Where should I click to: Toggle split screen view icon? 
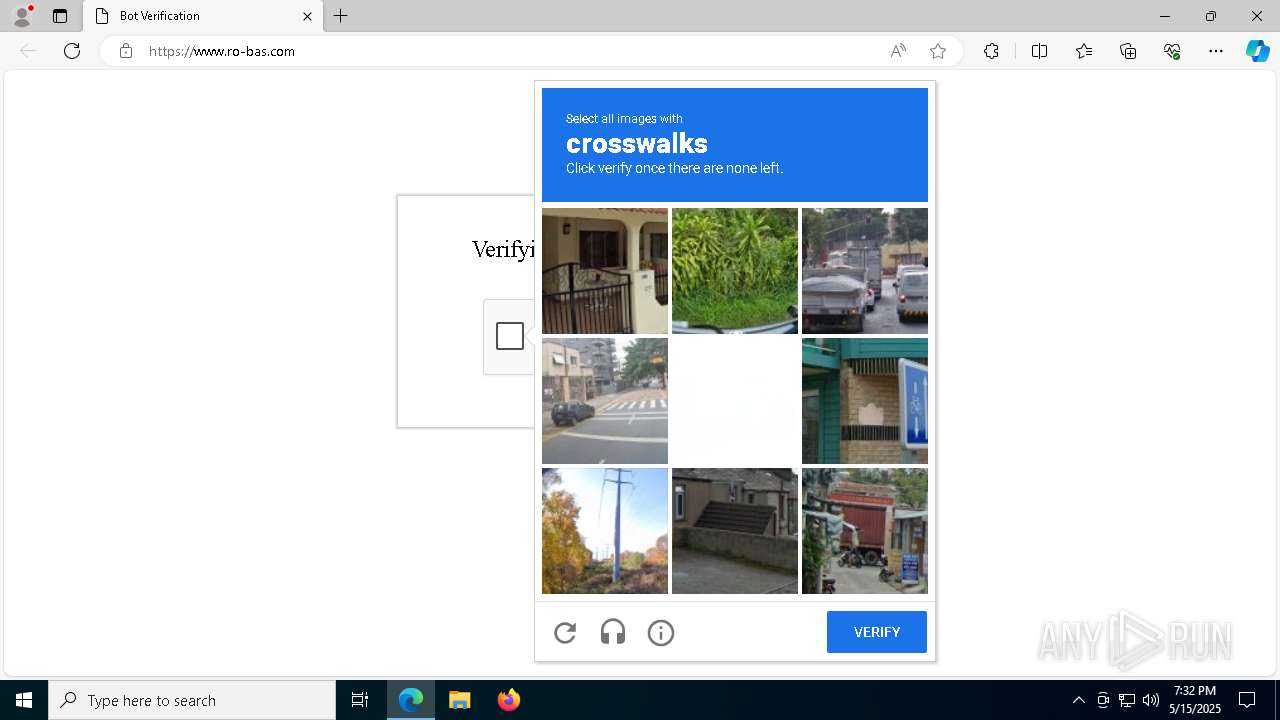pos(1039,51)
